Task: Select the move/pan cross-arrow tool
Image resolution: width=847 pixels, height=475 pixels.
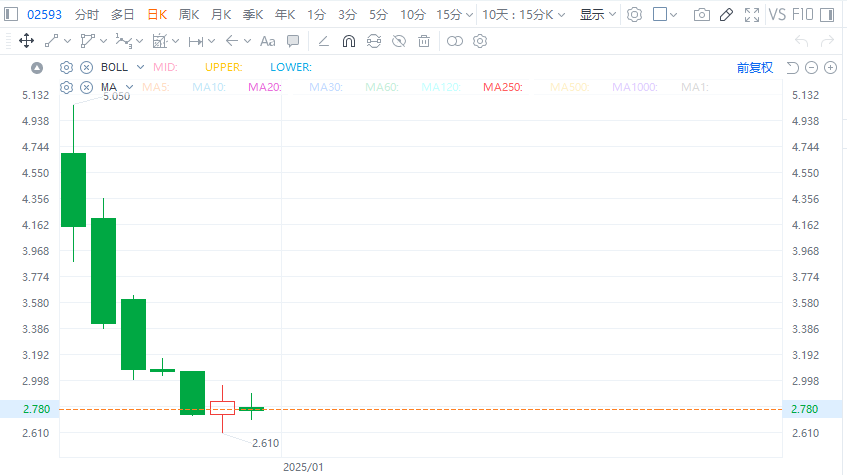Action: pos(27,41)
